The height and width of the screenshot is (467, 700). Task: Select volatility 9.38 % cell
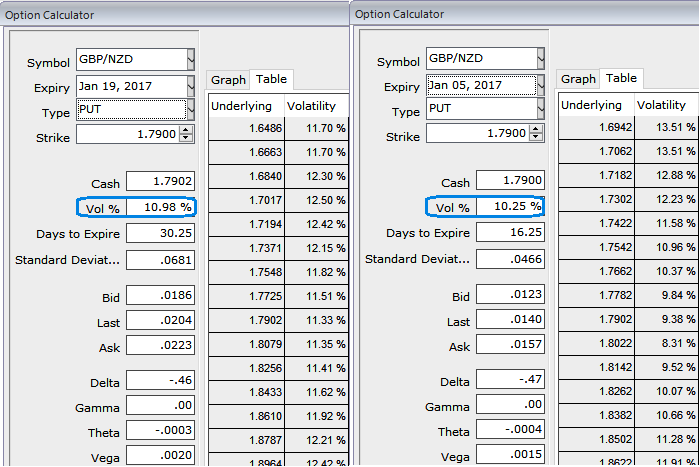(x=667, y=320)
